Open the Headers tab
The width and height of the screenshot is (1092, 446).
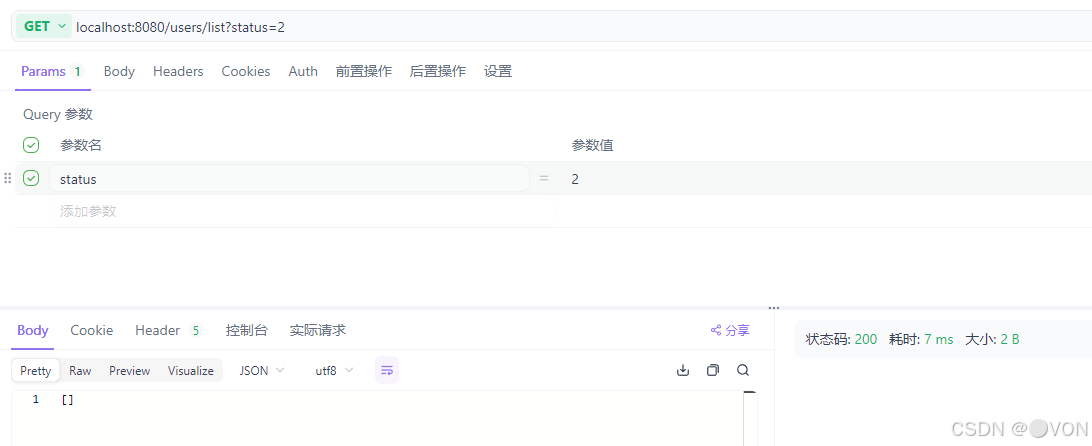pyautogui.click(x=178, y=71)
